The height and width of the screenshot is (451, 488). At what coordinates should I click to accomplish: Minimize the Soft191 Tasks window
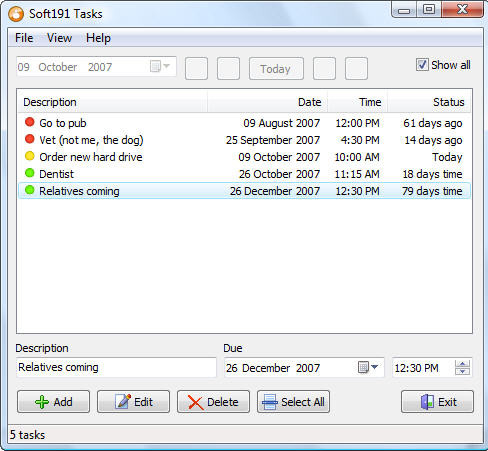[x=404, y=10]
